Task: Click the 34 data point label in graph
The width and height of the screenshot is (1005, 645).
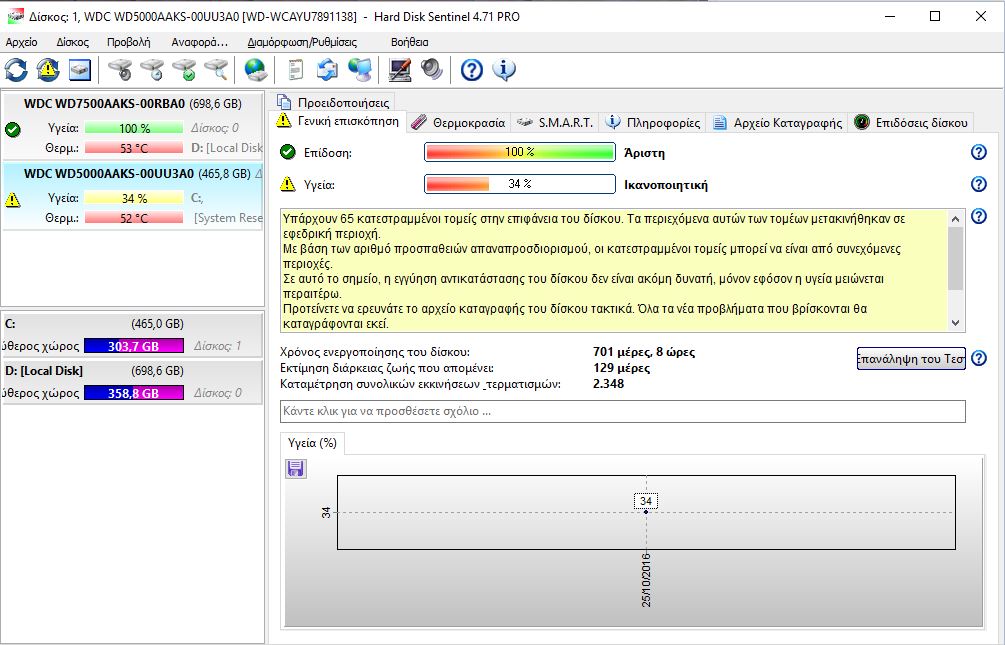Action: point(645,501)
